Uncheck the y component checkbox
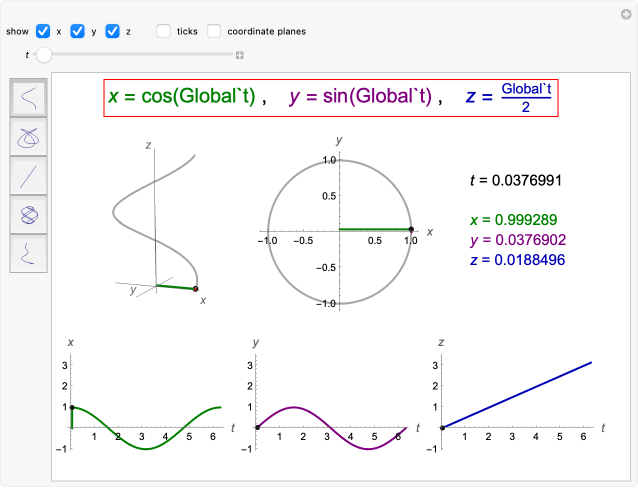638x488 pixels. (x=78, y=32)
